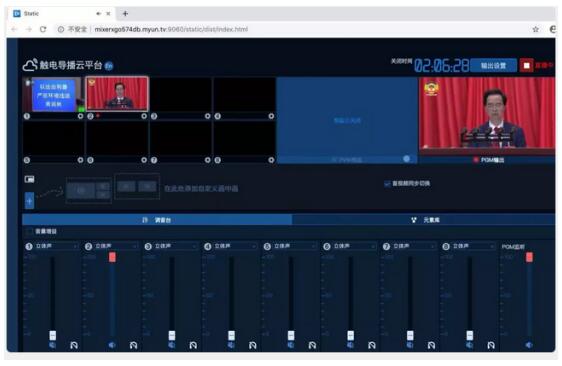Open channel 6 stereo mode dropdown
This screenshot has height=366, width=562.
pyautogui.click(x=354, y=246)
